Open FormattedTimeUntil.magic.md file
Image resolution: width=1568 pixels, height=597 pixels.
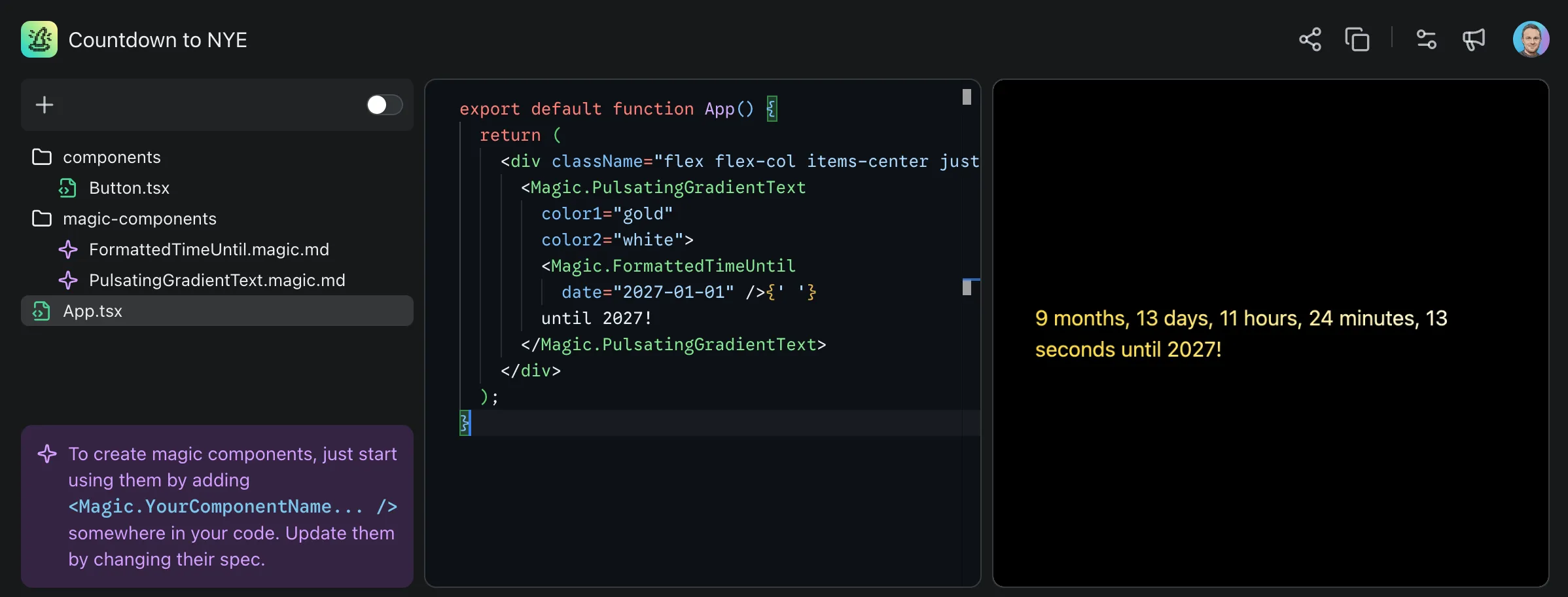pos(208,249)
